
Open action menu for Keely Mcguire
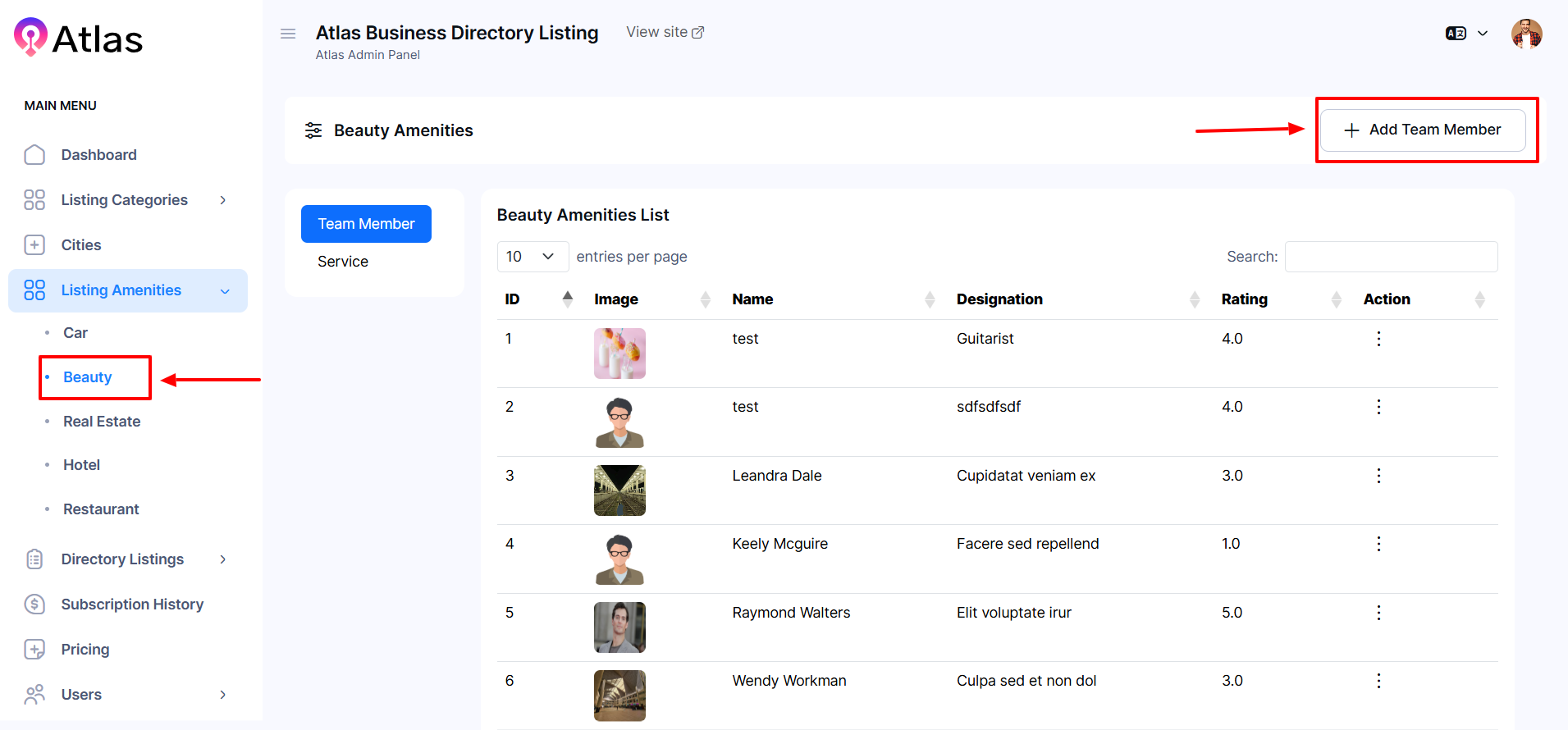pos(1378,544)
